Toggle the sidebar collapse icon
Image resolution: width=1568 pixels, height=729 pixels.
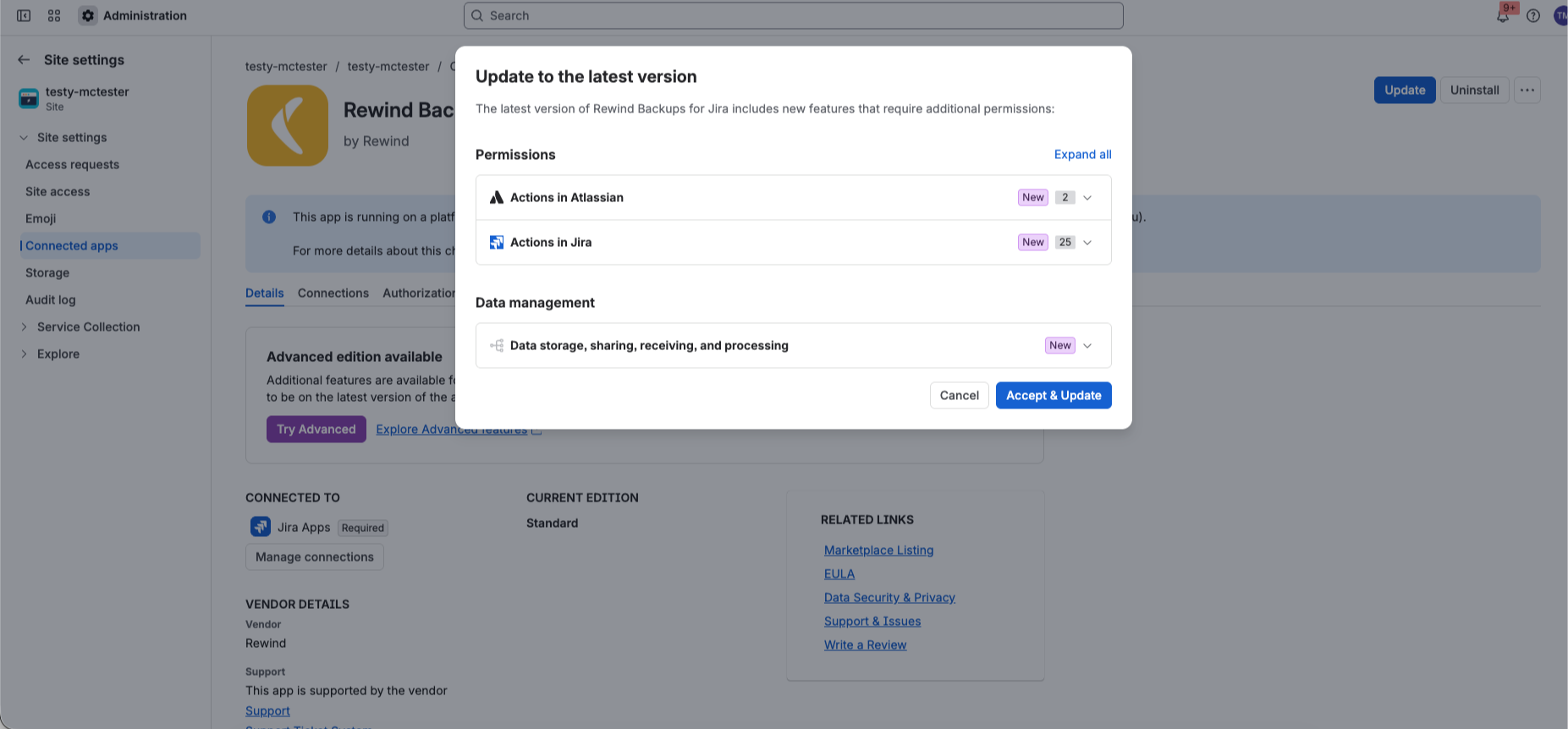click(24, 15)
